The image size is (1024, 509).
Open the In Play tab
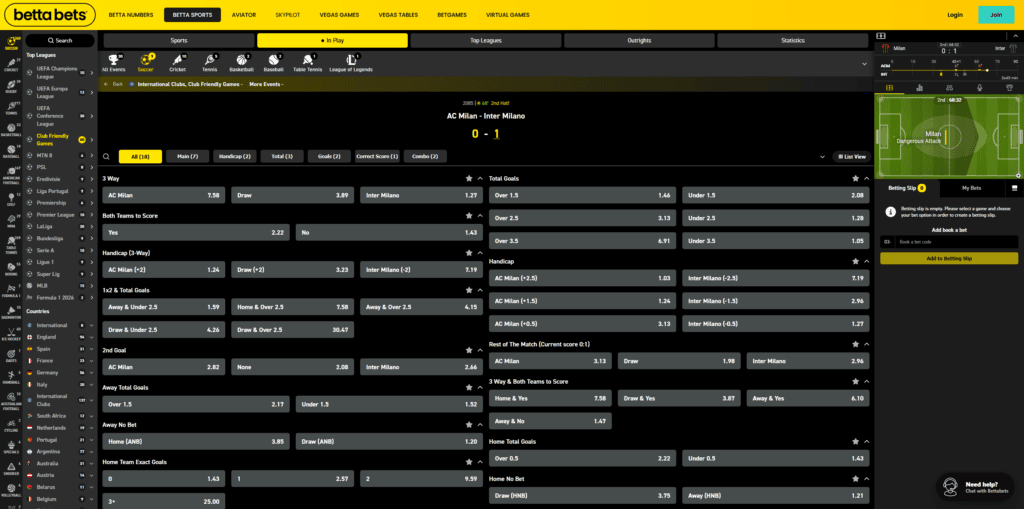332,41
